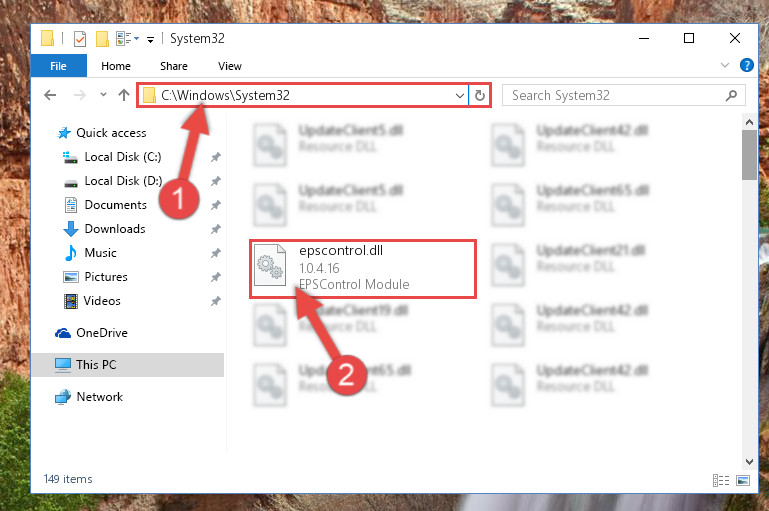Click the folder icon in title bar
Screen dimensions: 769x511
[47, 38]
